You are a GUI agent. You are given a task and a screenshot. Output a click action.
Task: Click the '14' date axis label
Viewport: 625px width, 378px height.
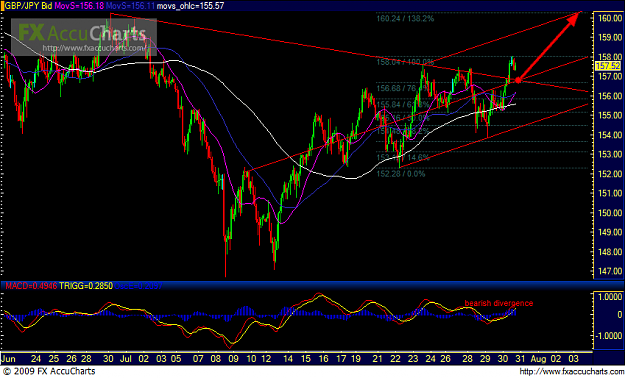tap(287, 358)
